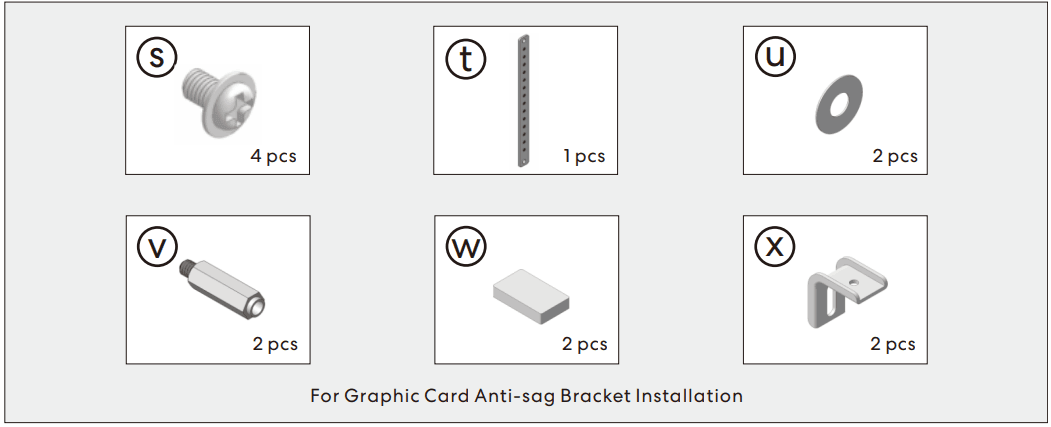Select the long perforated bracket strip image
Image resolution: width=1051 pixels, height=427 pixels.
click(523, 100)
